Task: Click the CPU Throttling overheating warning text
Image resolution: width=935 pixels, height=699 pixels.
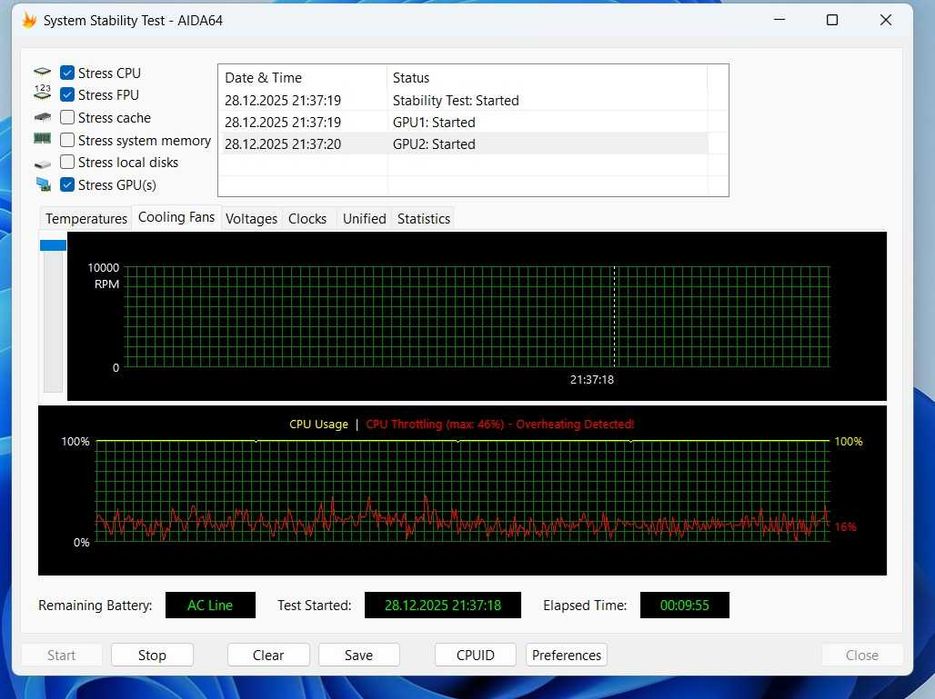Action: coord(500,424)
